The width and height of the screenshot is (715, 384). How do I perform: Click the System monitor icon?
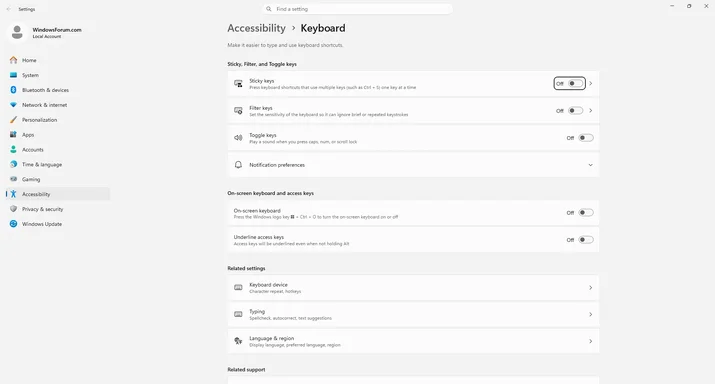(13, 75)
